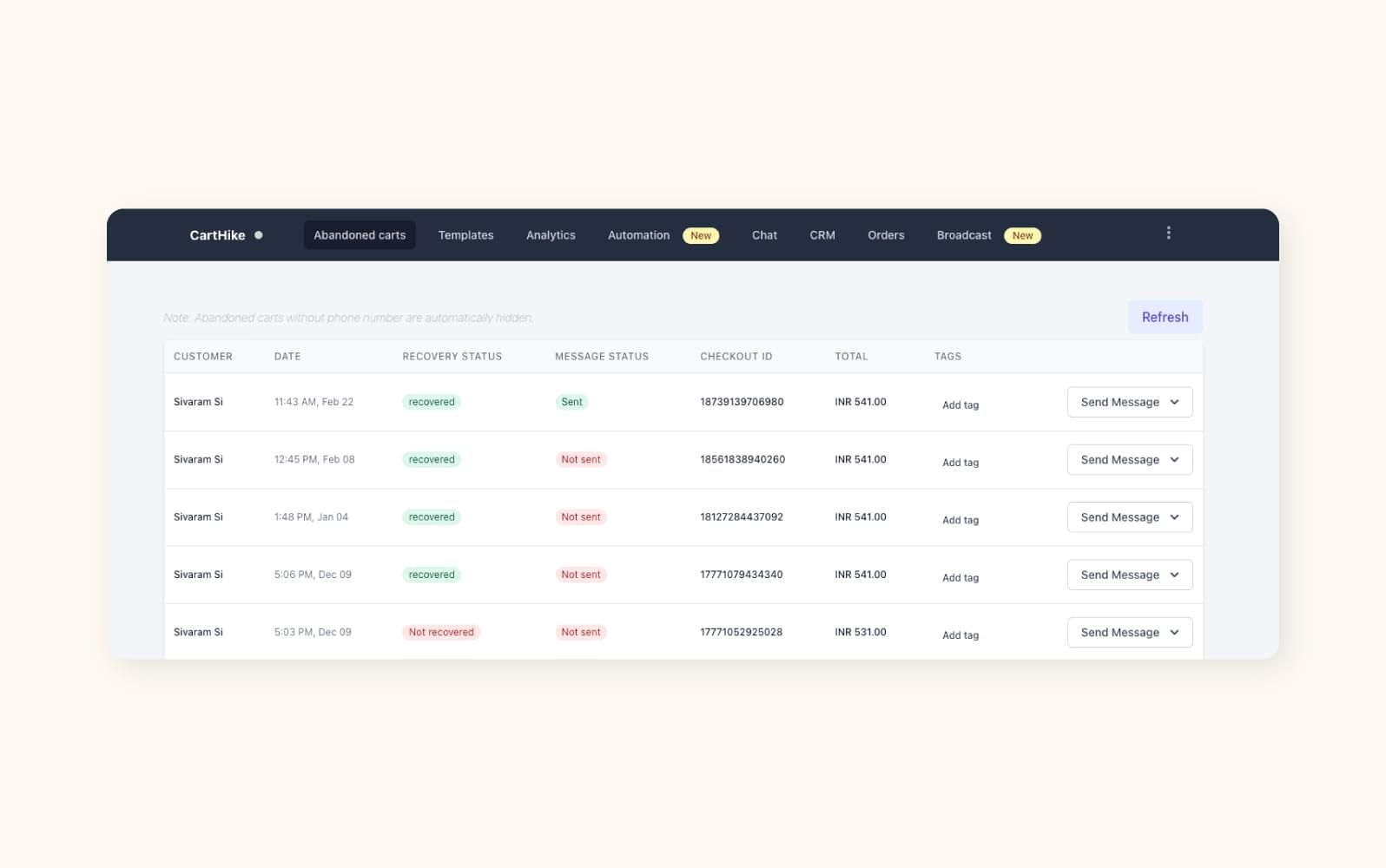Expand Send Message dropdown for Feb 08 cart
The width and height of the screenshot is (1386, 868).
[x=1174, y=460]
